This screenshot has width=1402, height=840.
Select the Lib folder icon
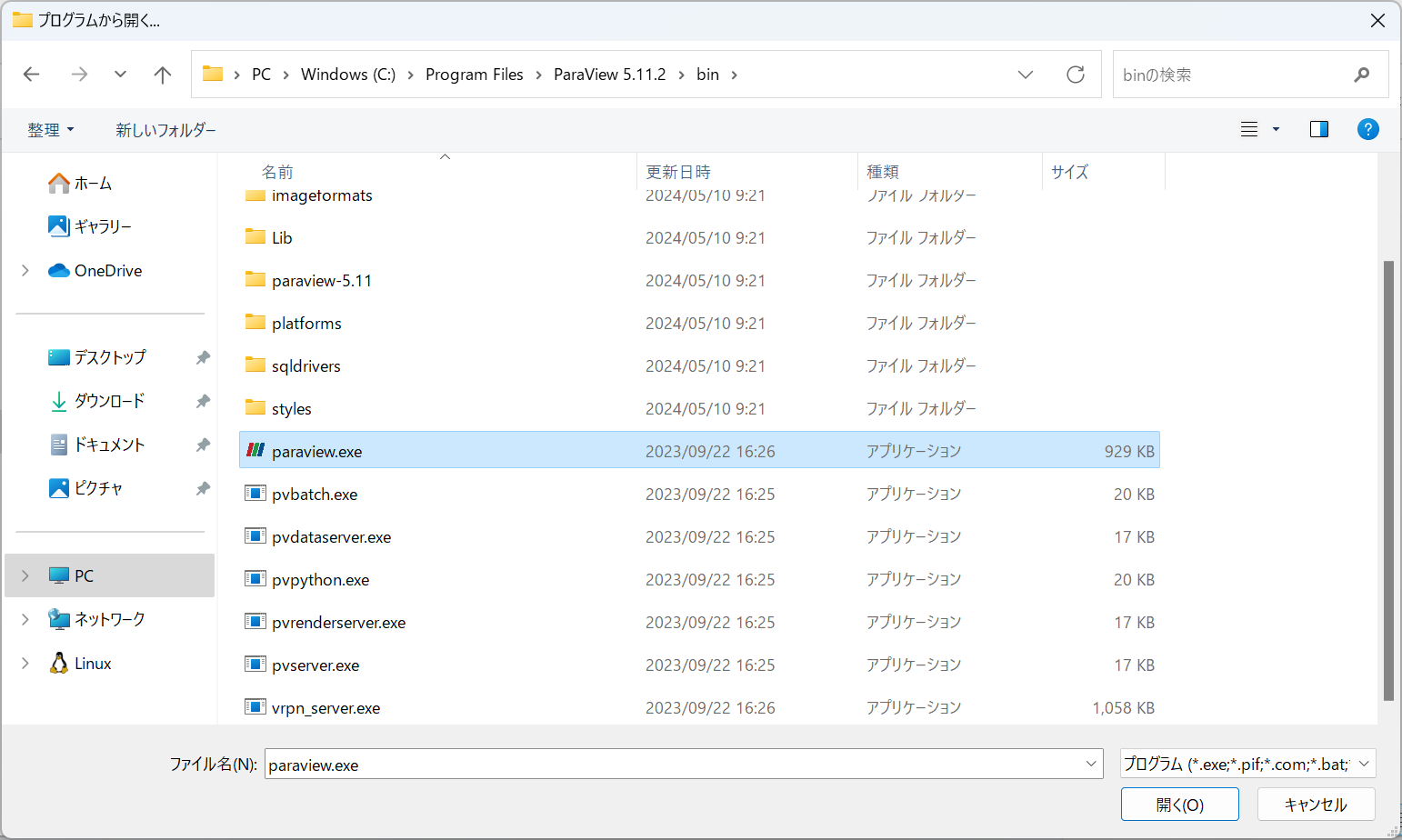255,236
